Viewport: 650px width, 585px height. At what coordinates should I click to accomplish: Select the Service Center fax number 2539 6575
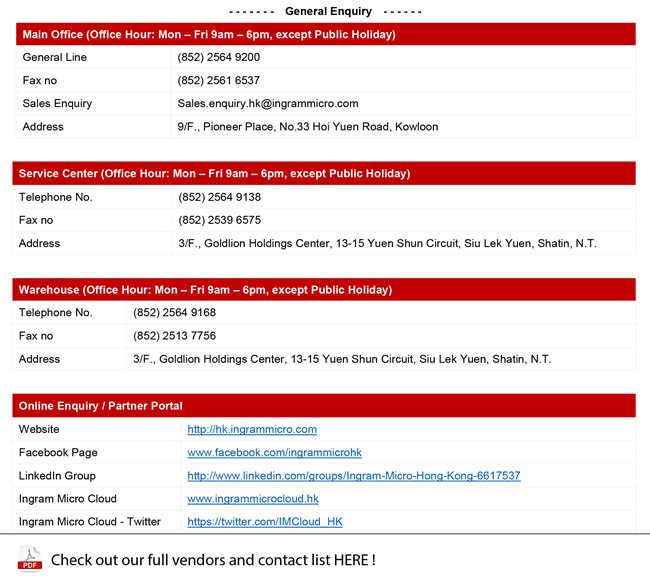(220, 220)
